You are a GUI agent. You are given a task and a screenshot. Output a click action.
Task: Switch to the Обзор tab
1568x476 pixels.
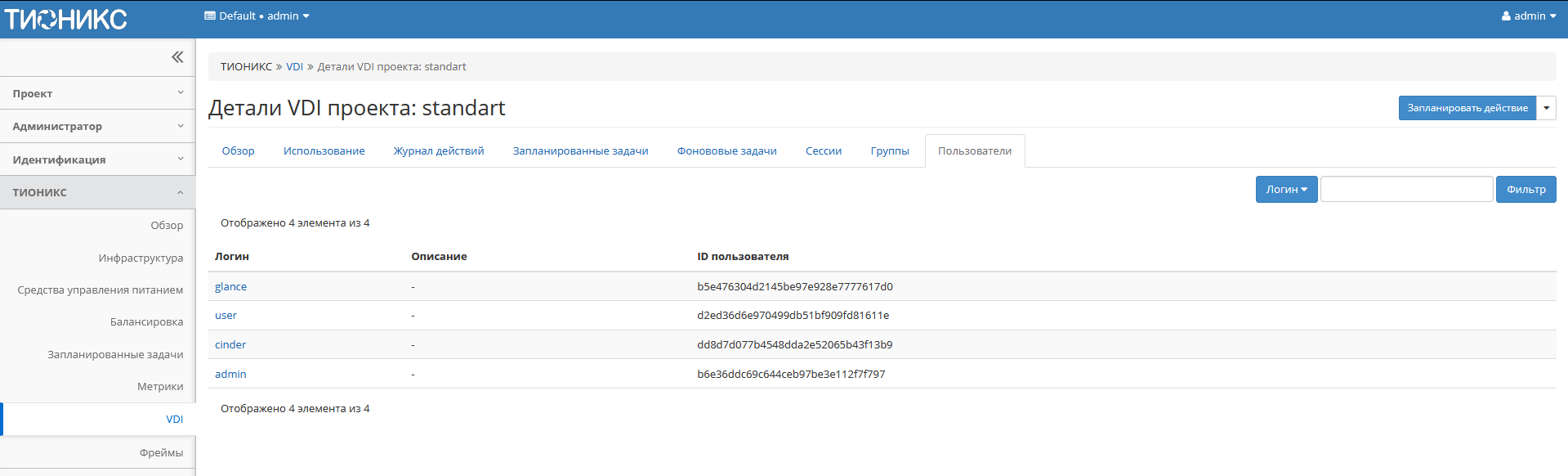click(x=238, y=151)
